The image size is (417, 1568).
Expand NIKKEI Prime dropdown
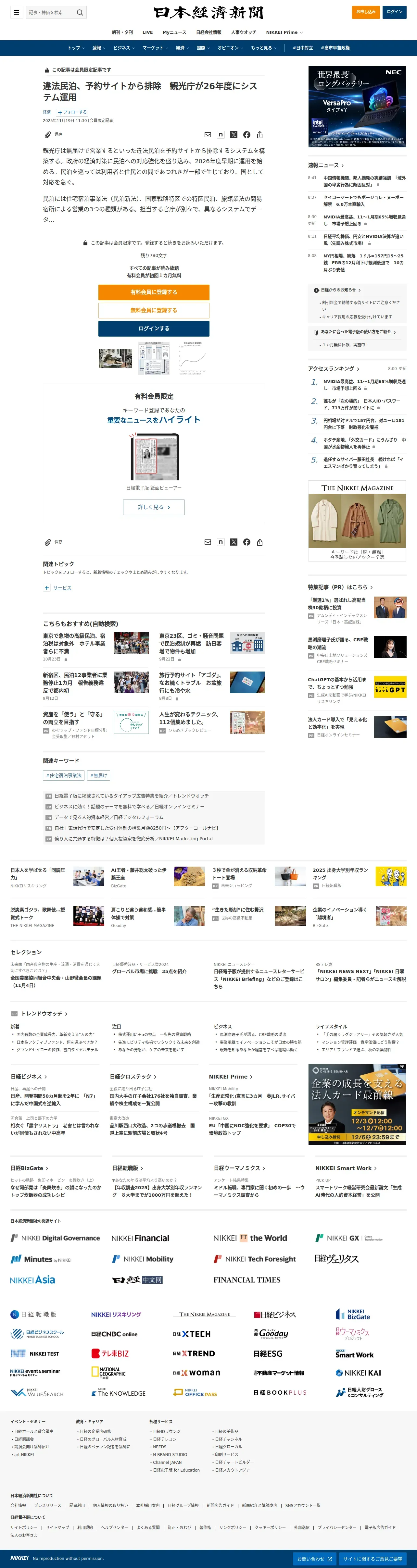click(284, 32)
